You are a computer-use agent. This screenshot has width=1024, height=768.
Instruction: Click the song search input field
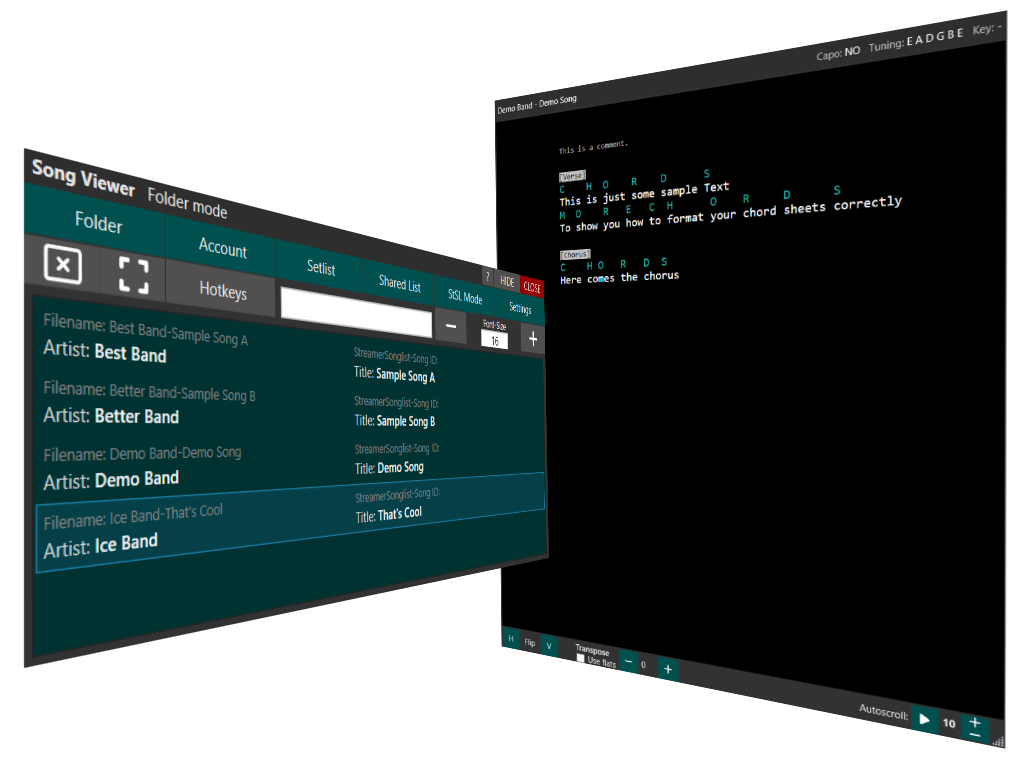click(356, 312)
